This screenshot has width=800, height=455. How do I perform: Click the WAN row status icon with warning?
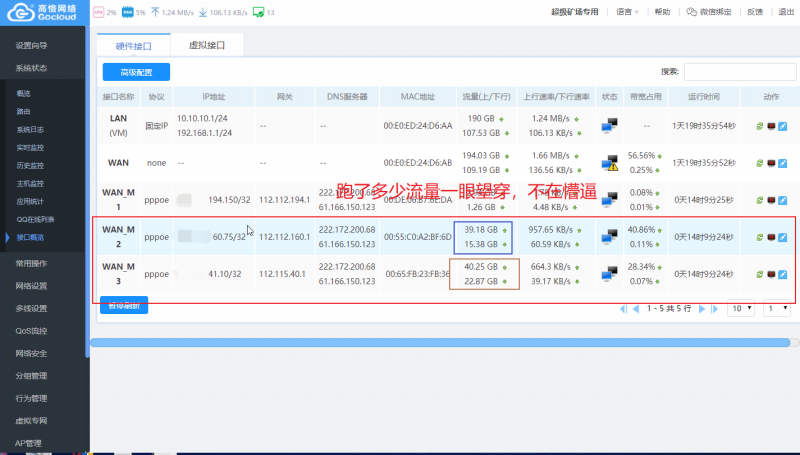point(609,162)
